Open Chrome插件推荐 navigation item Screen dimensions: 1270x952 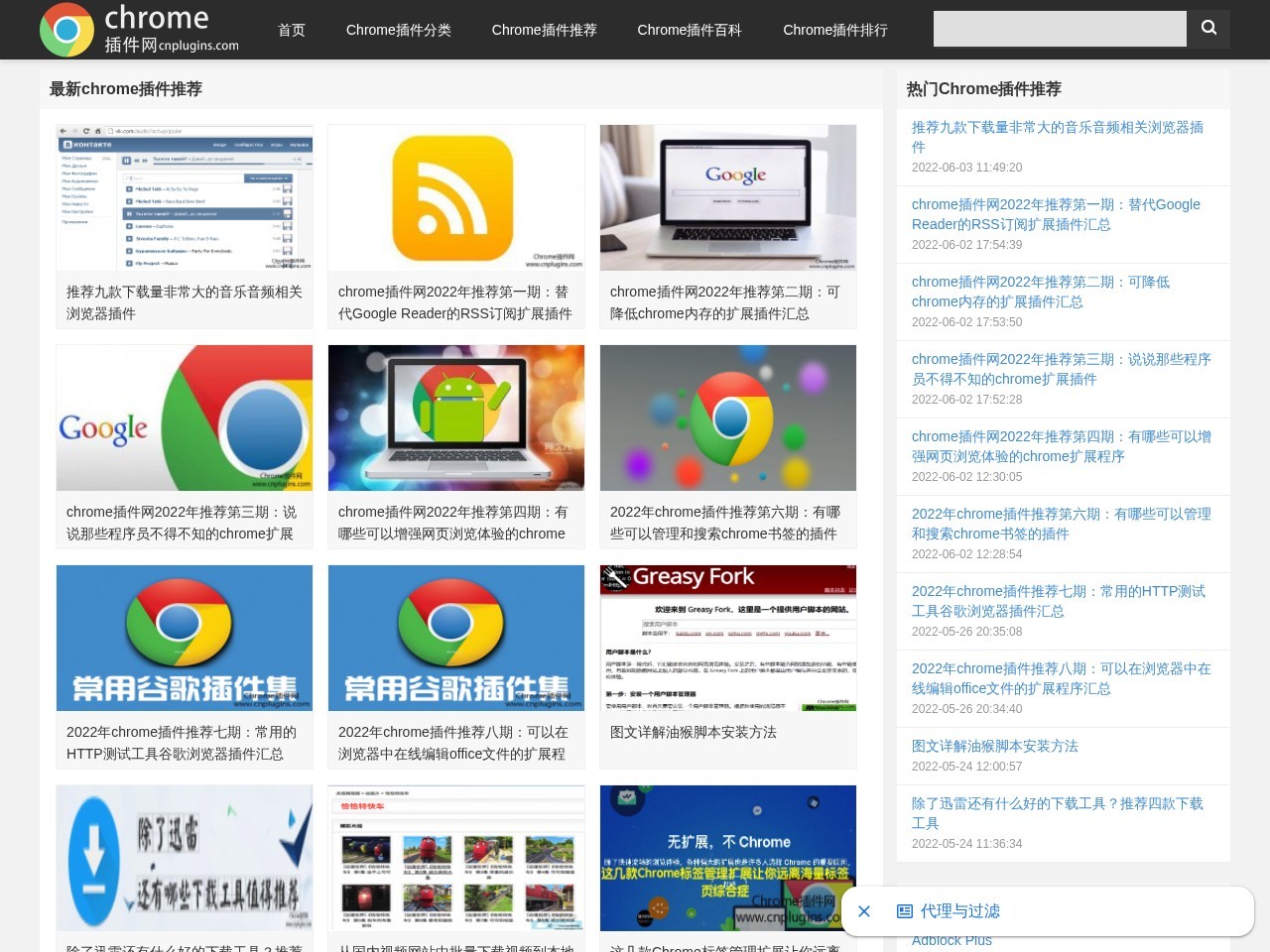point(545,30)
